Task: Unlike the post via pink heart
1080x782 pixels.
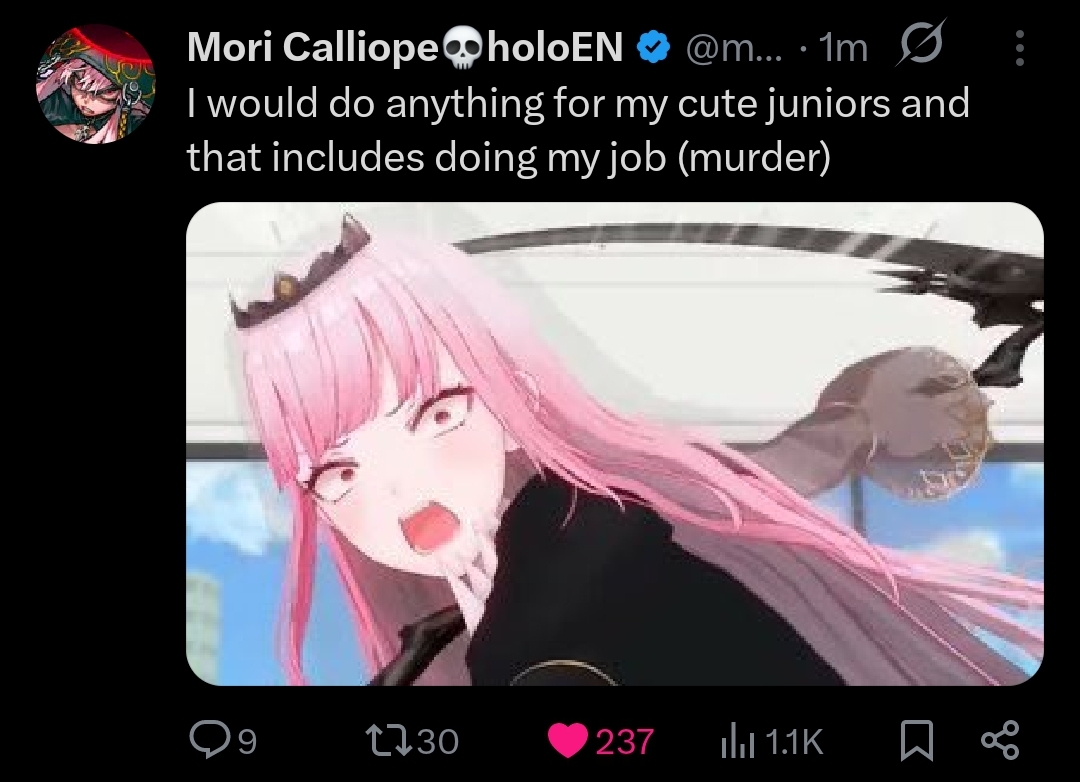Action: 568,741
